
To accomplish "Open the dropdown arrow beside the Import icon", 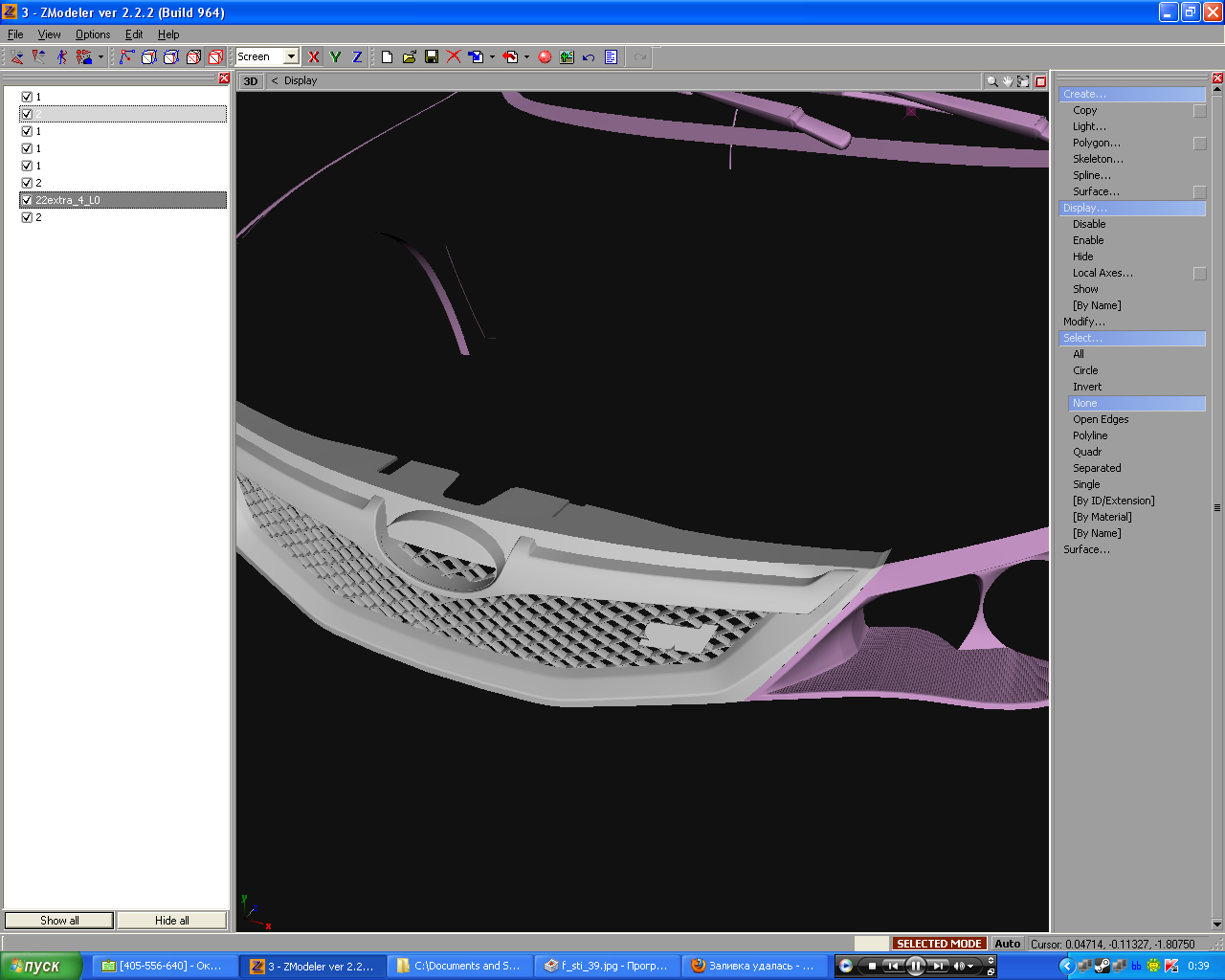I will click(492, 57).
